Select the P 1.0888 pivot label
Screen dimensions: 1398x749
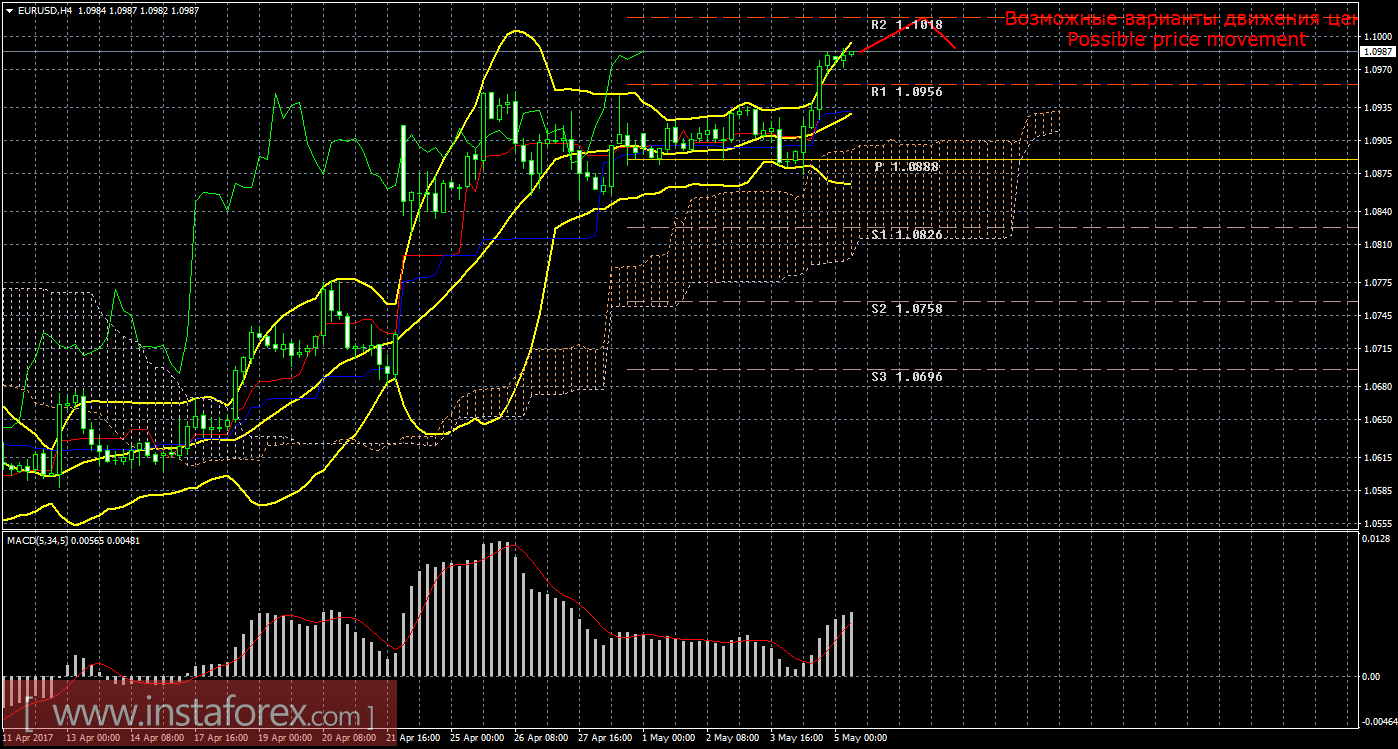[906, 167]
